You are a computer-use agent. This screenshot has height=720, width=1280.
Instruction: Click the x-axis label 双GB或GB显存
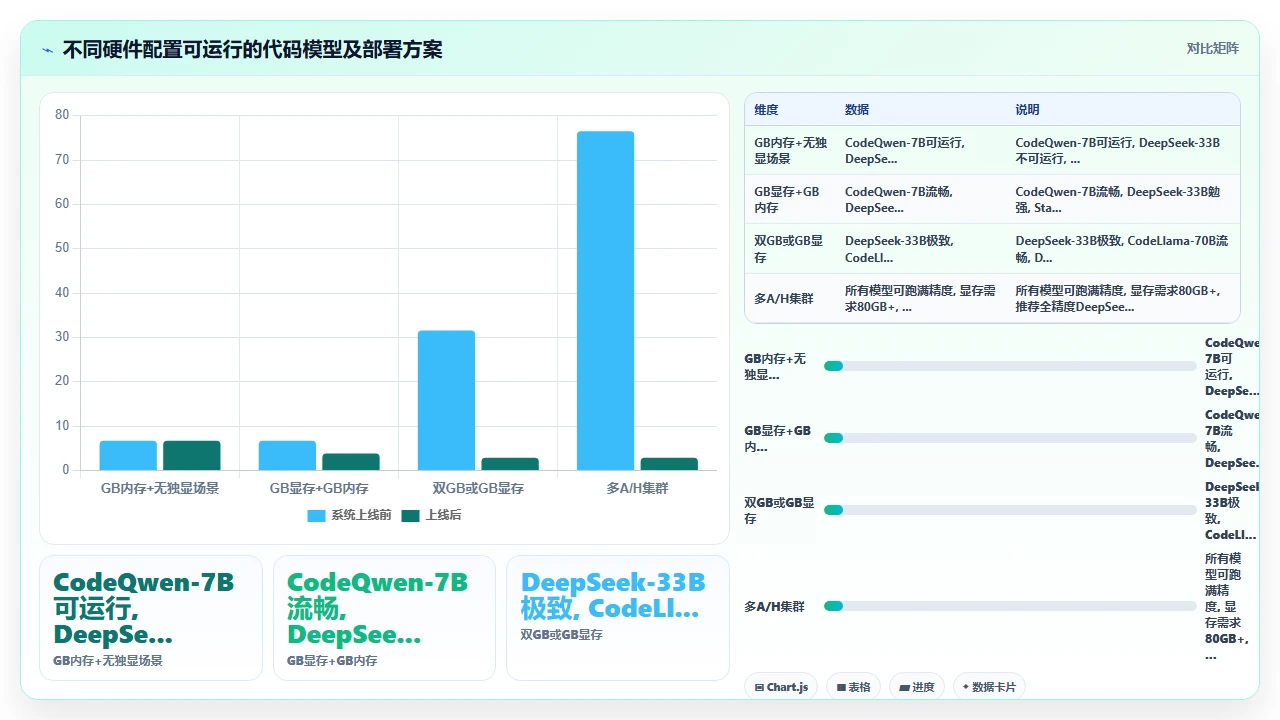[x=478, y=489]
